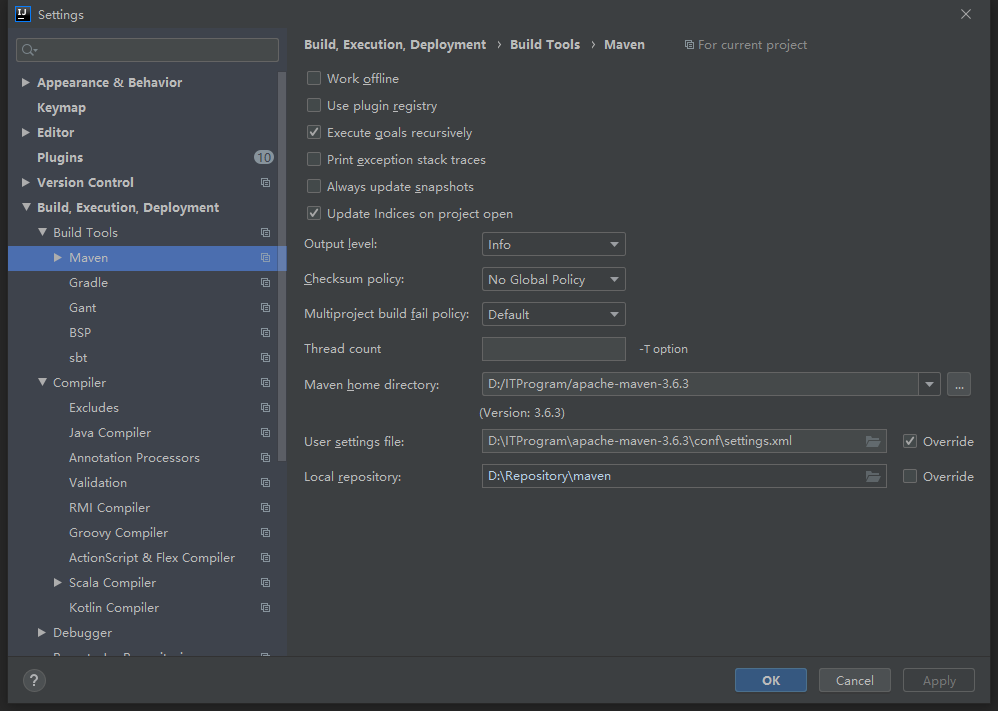Expand the Appearance & Behavior section
This screenshot has height=711, width=998.
(x=25, y=82)
